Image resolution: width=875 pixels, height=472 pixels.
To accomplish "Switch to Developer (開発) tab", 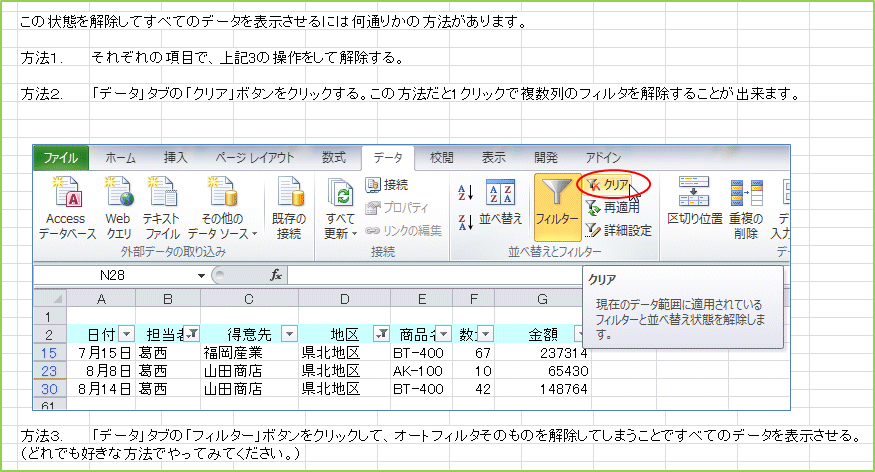I will pyautogui.click(x=545, y=158).
